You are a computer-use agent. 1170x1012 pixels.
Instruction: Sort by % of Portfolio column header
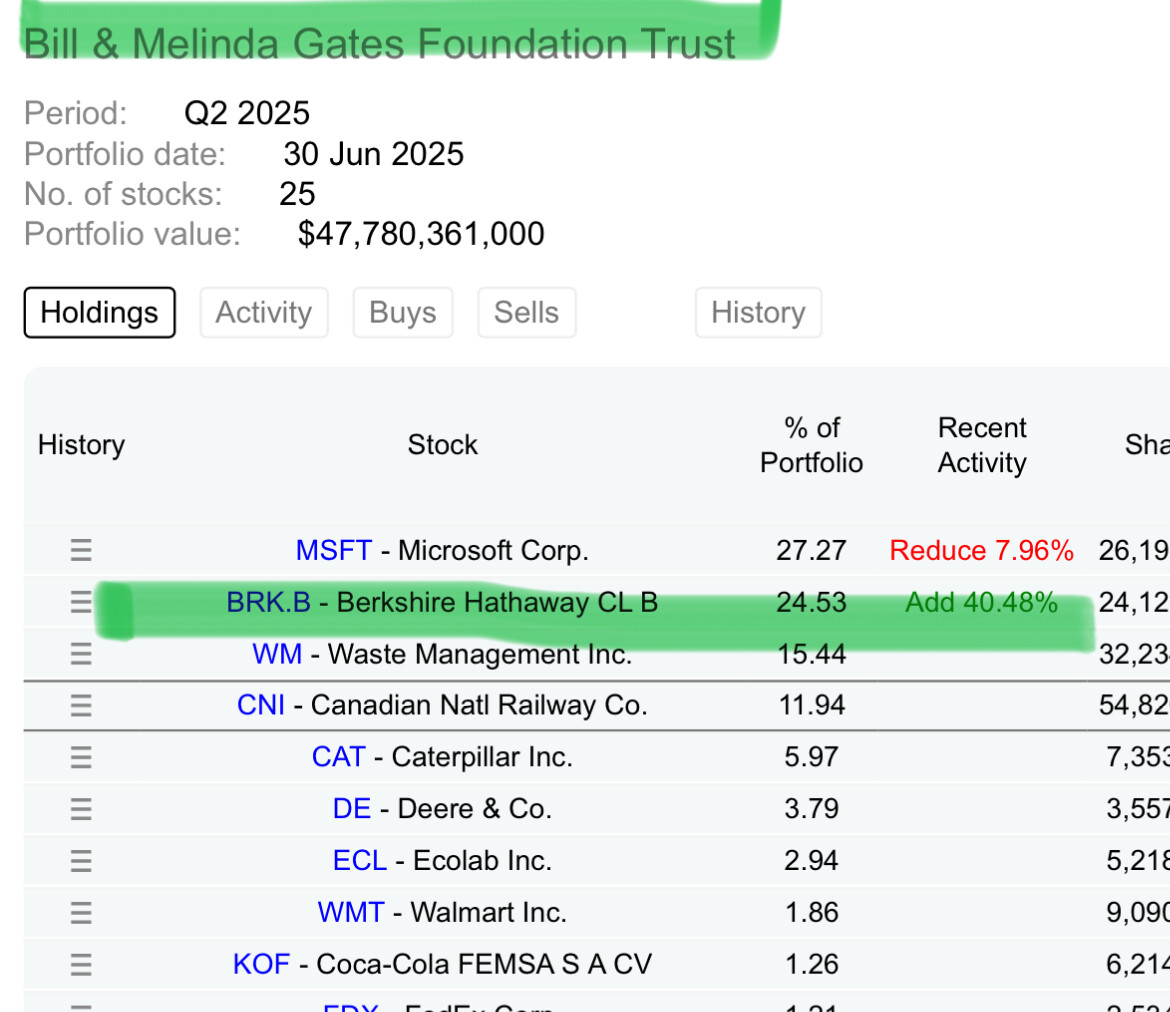(811, 445)
